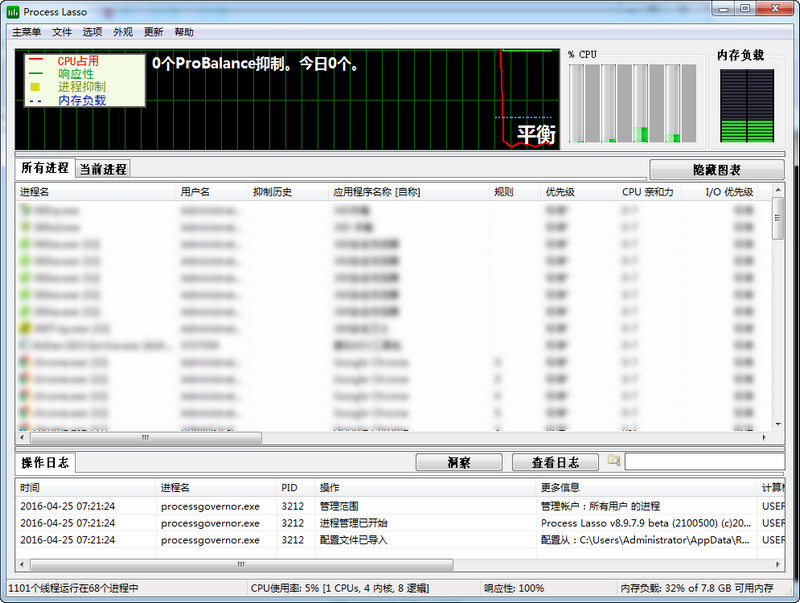
Task: Click the log 操作 column header
Action: click(426, 488)
